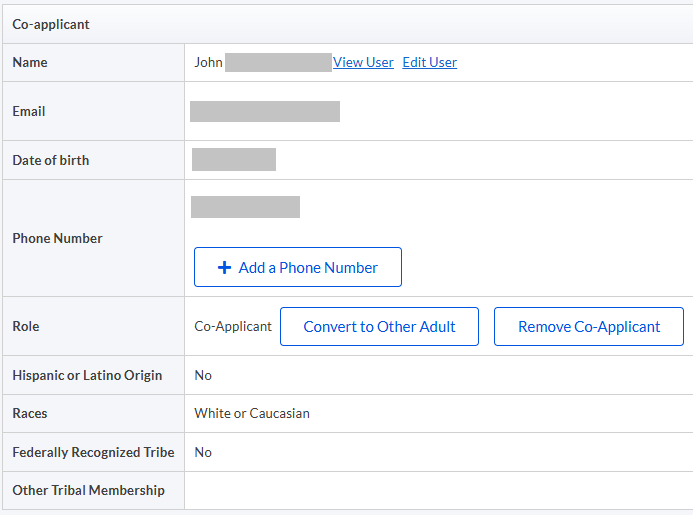Click the Races row label
The height and width of the screenshot is (515, 693).
click(x=30, y=413)
